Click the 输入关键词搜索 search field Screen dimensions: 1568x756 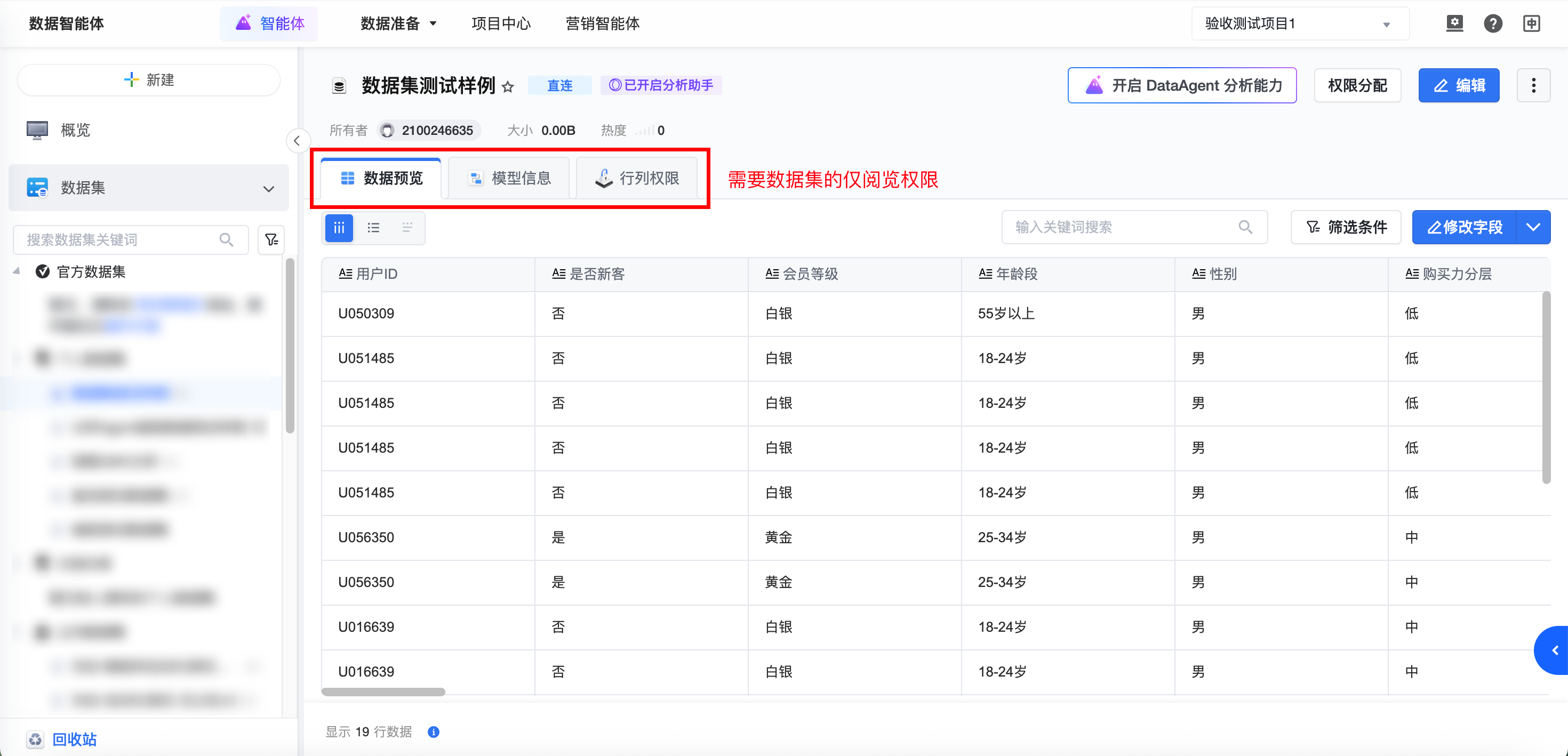1123,228
